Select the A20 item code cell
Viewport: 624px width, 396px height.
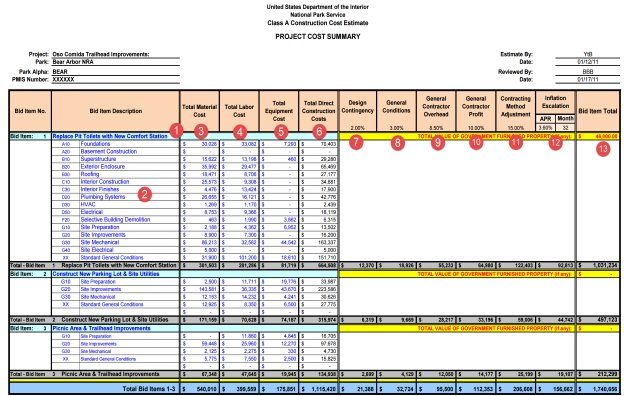[x=66, y=152]
